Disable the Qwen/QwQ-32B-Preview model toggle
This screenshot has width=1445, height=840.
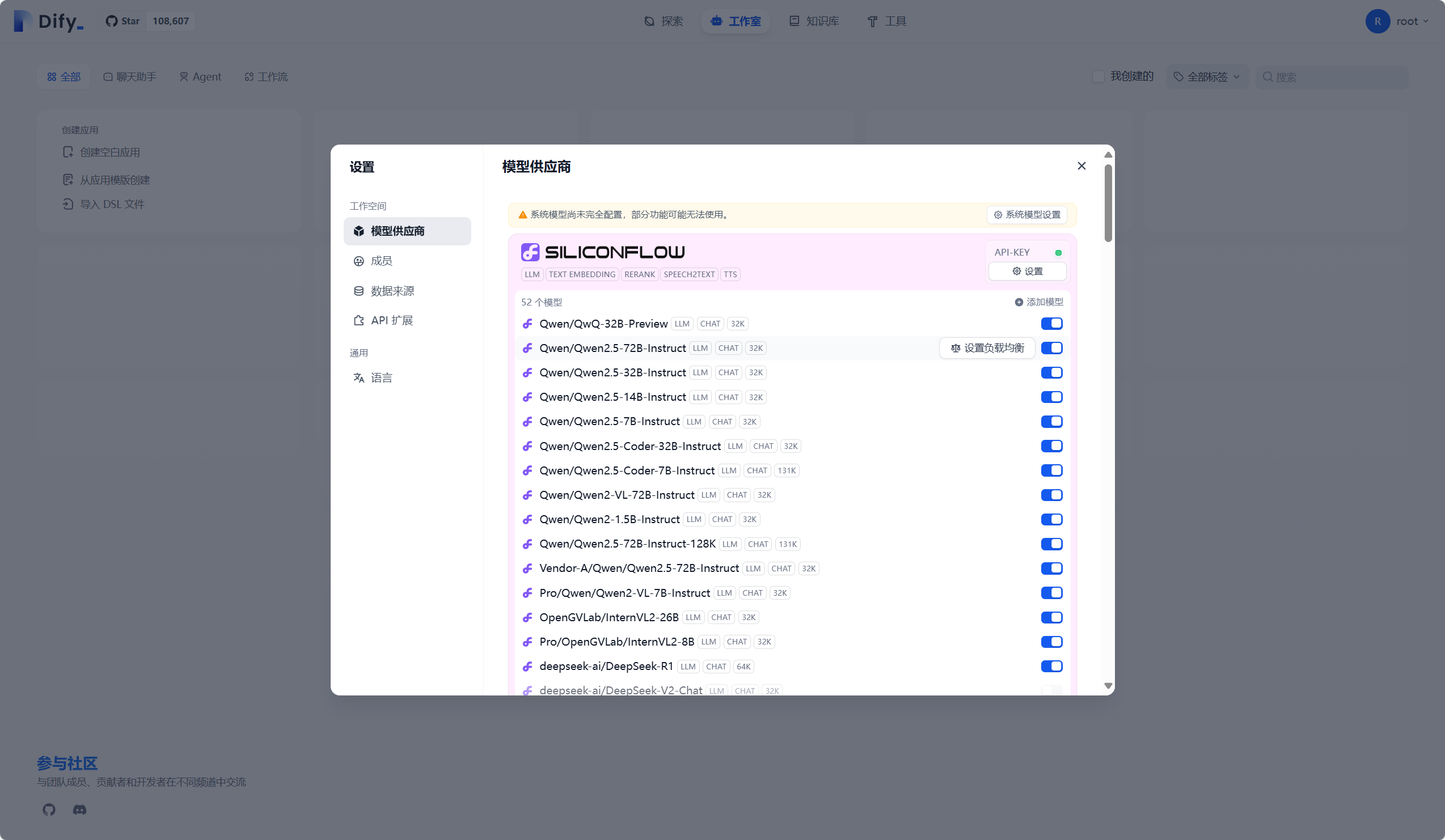pyautogui.click(x=1051, y=324)
